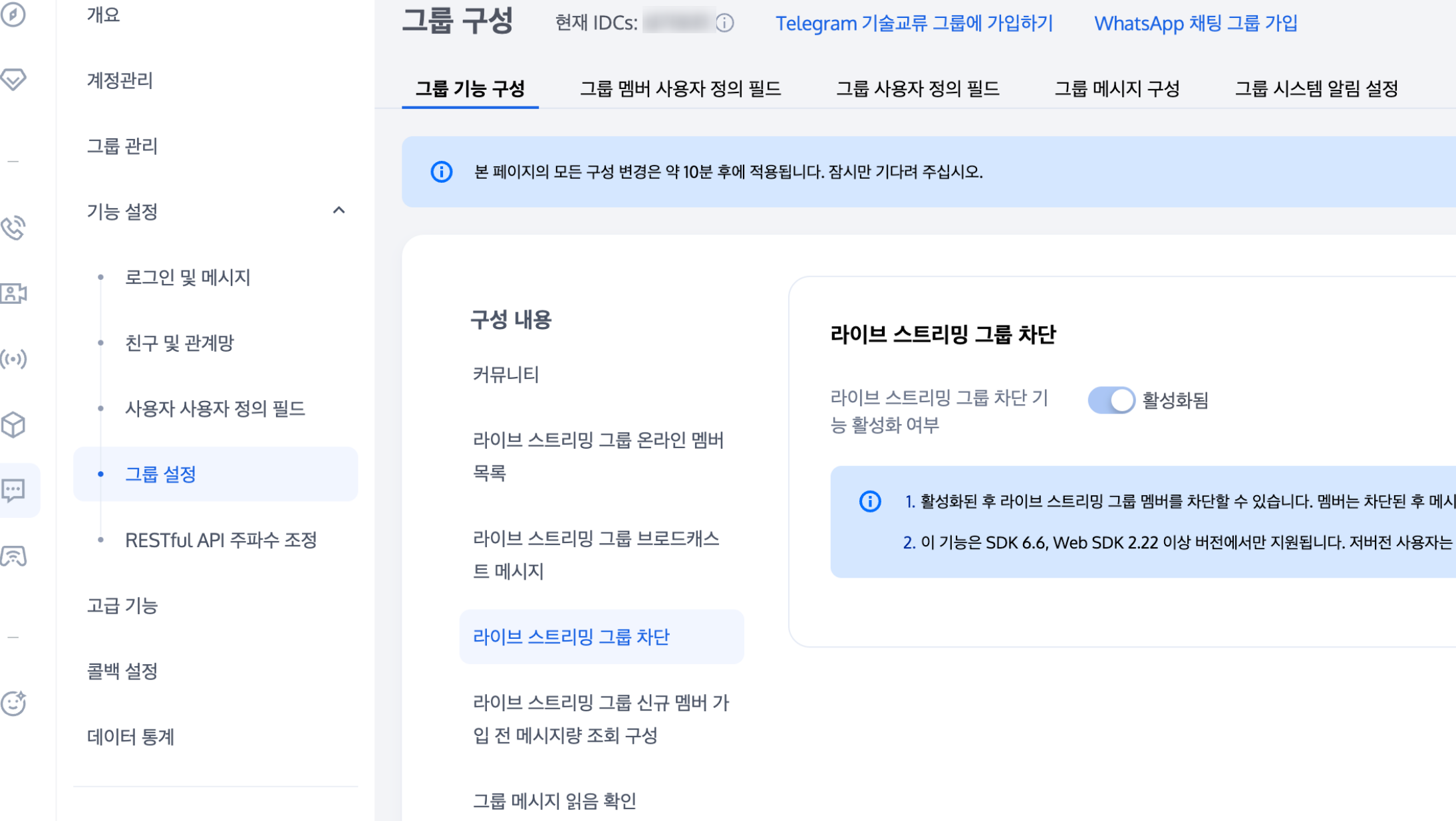This screenshot has width=1456, height=821.
Task: Click WhatsApp 채팅 그룹 가입 link
Action: pos(1195,23)
